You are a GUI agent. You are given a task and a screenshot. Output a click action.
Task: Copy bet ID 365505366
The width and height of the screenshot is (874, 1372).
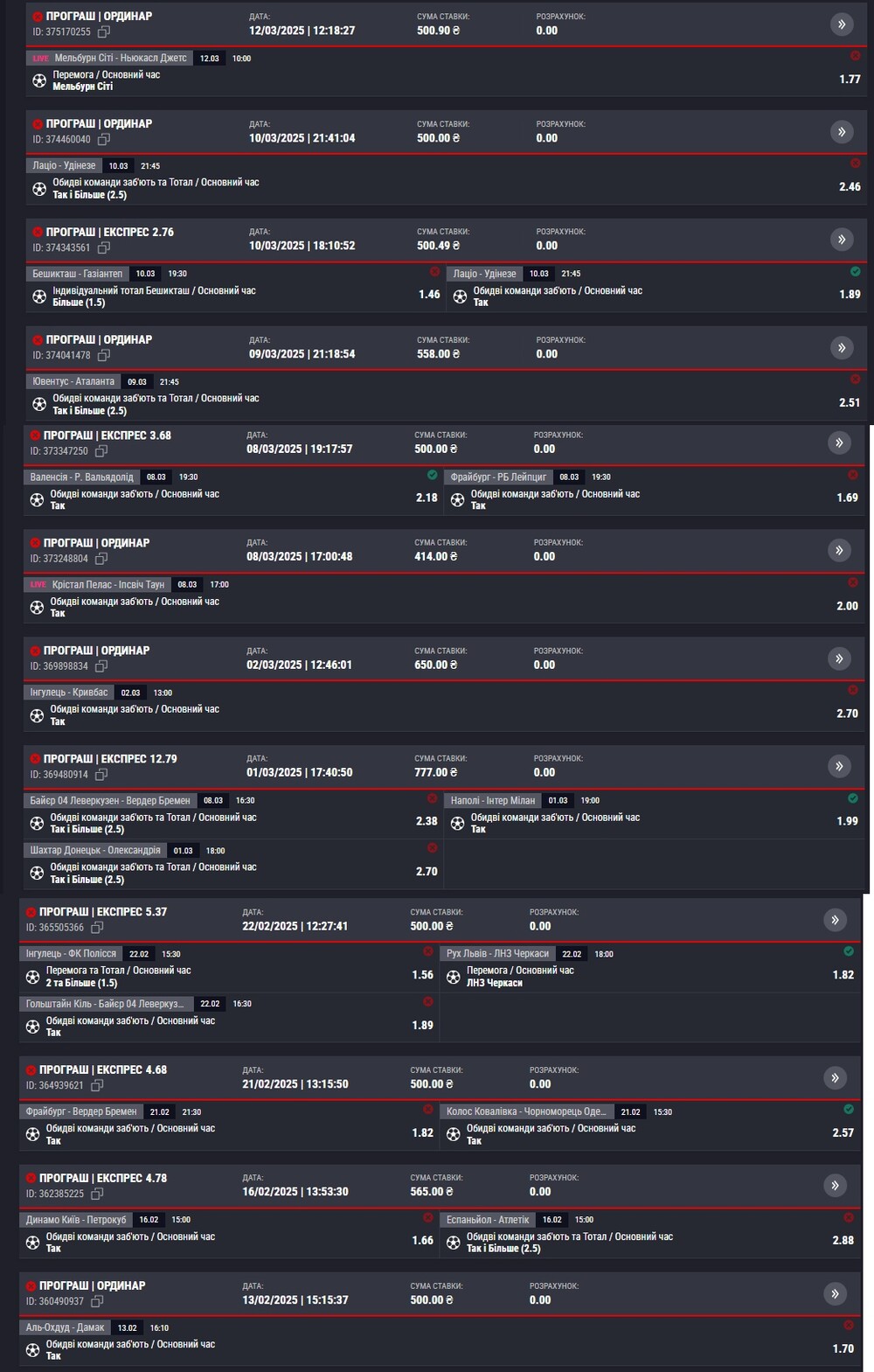(x=97, y=927)
